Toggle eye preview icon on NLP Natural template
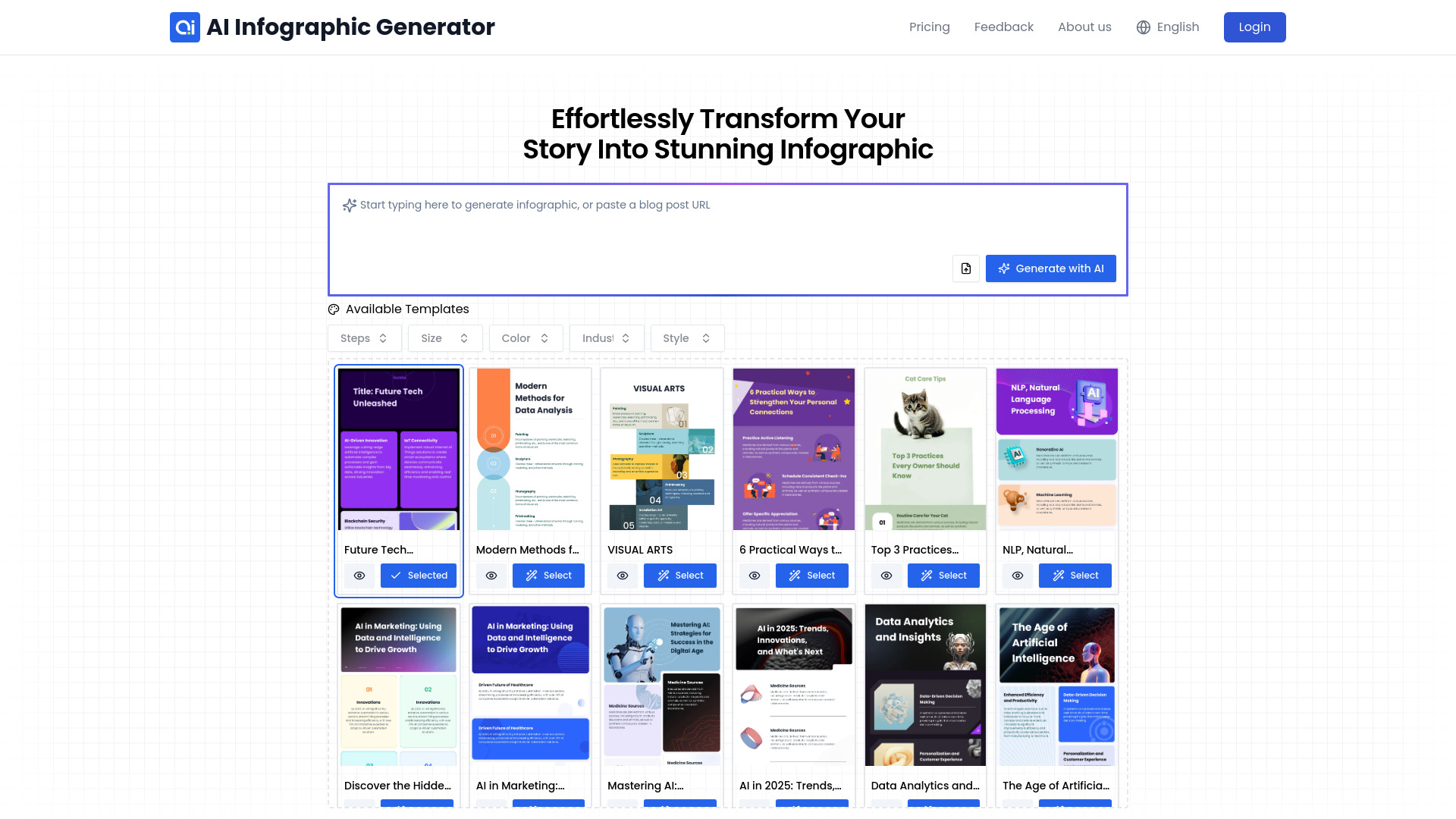 (x=1017, y=575)
